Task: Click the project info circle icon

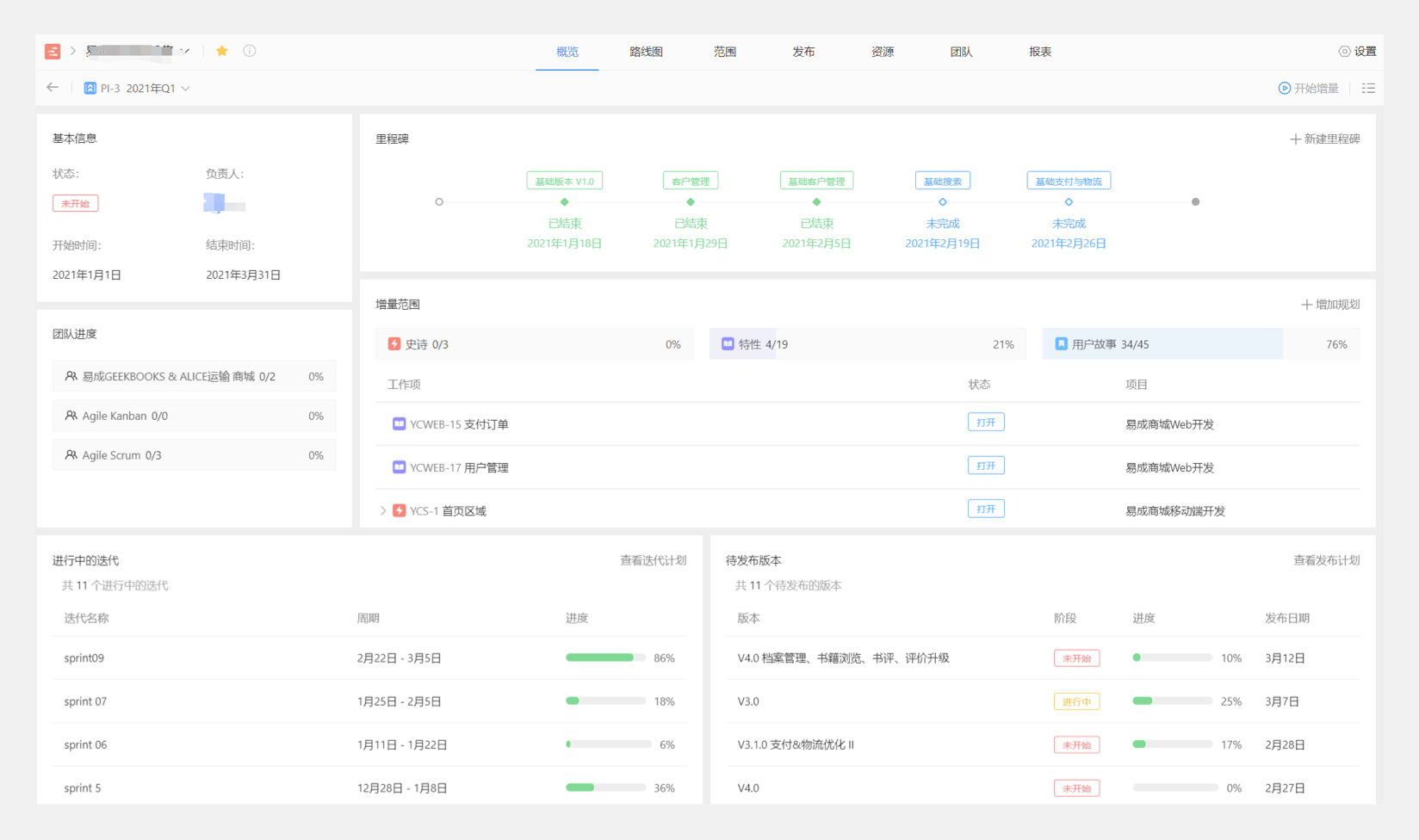Action: (250, 51)
